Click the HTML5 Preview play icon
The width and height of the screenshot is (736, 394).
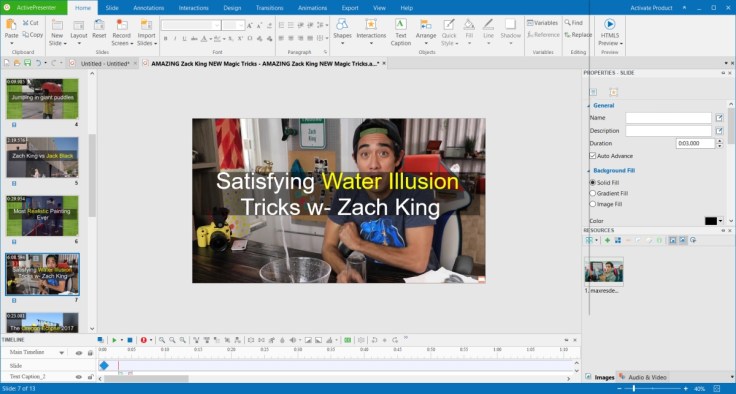[x=609, y=24]
